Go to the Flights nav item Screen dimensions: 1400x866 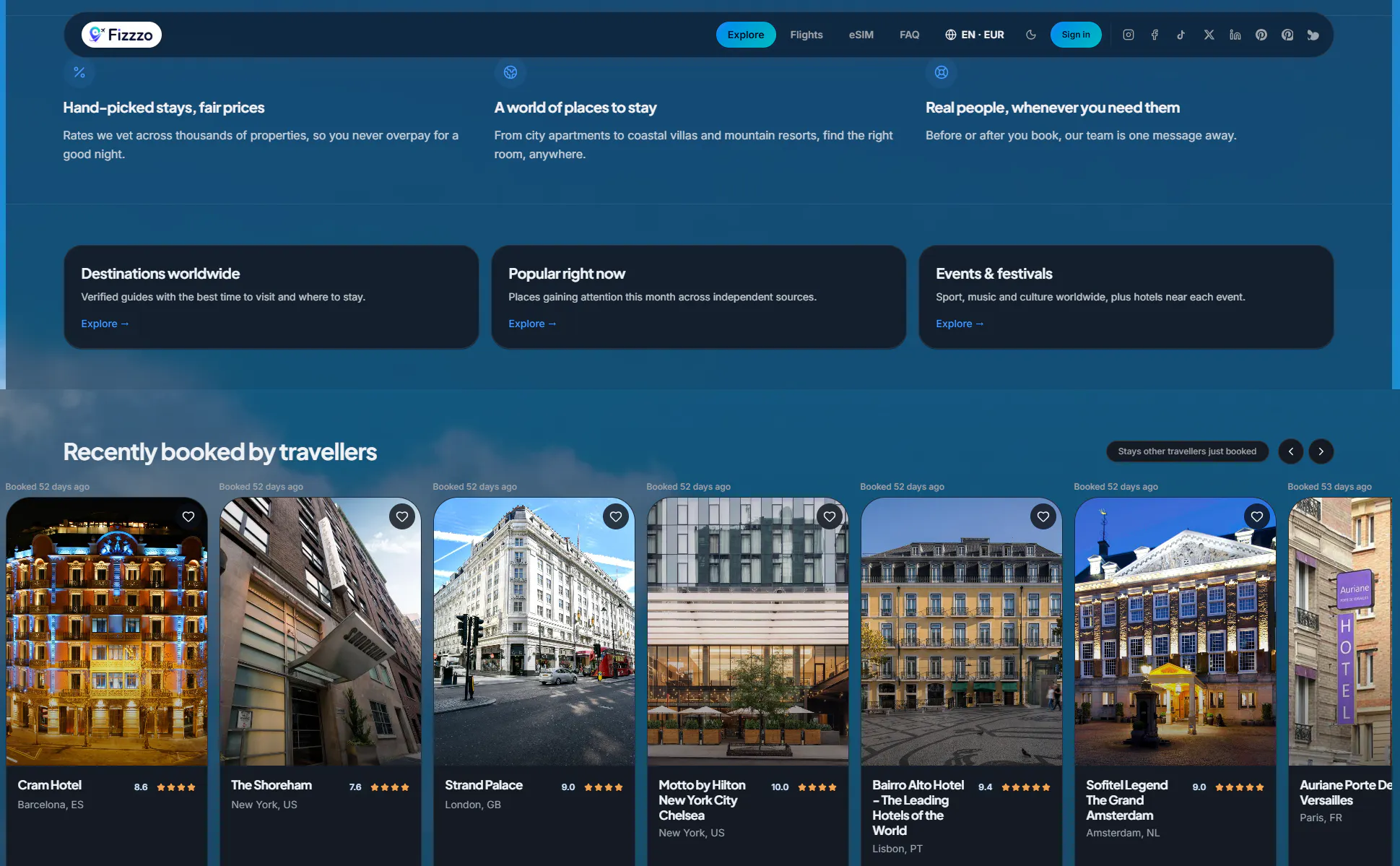[806, 35]
